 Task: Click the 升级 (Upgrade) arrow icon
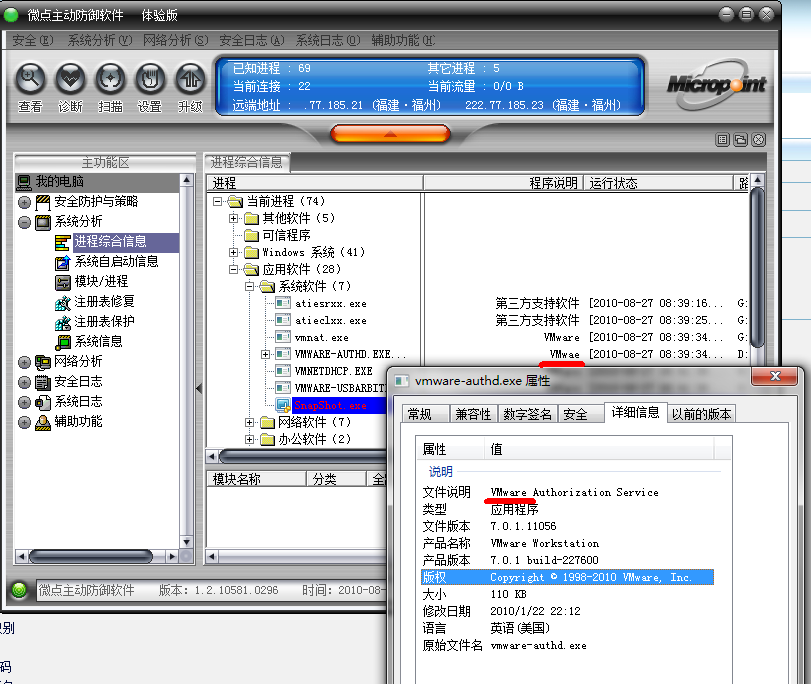[190, 80]
